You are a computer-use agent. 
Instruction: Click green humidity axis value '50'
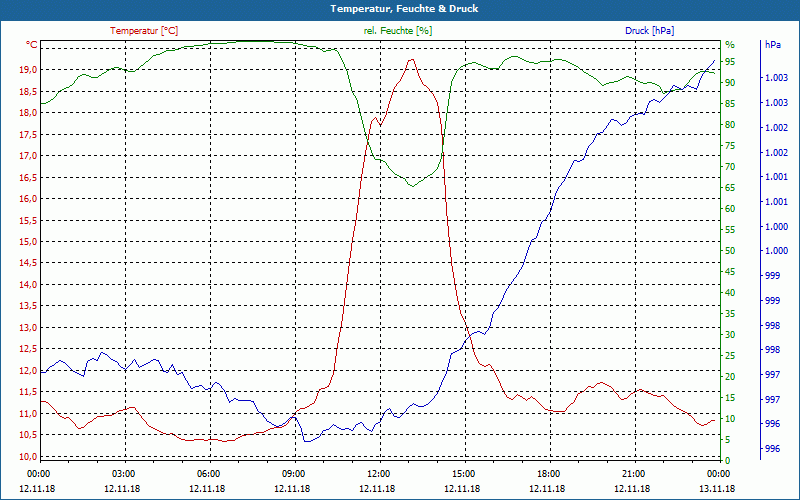(x=730, y=251)
